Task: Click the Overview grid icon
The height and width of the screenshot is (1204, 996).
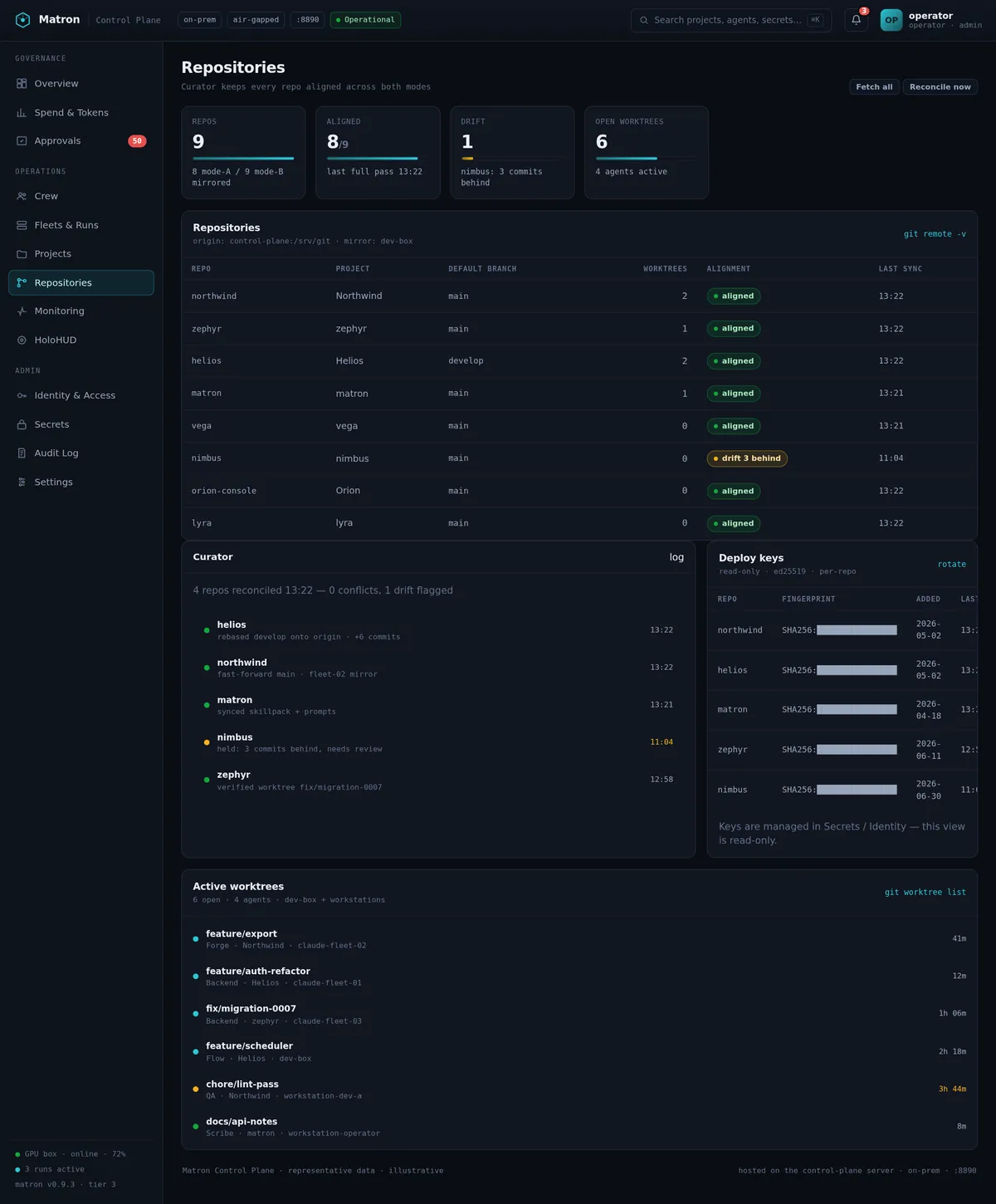Action: (x=22, y=84)
